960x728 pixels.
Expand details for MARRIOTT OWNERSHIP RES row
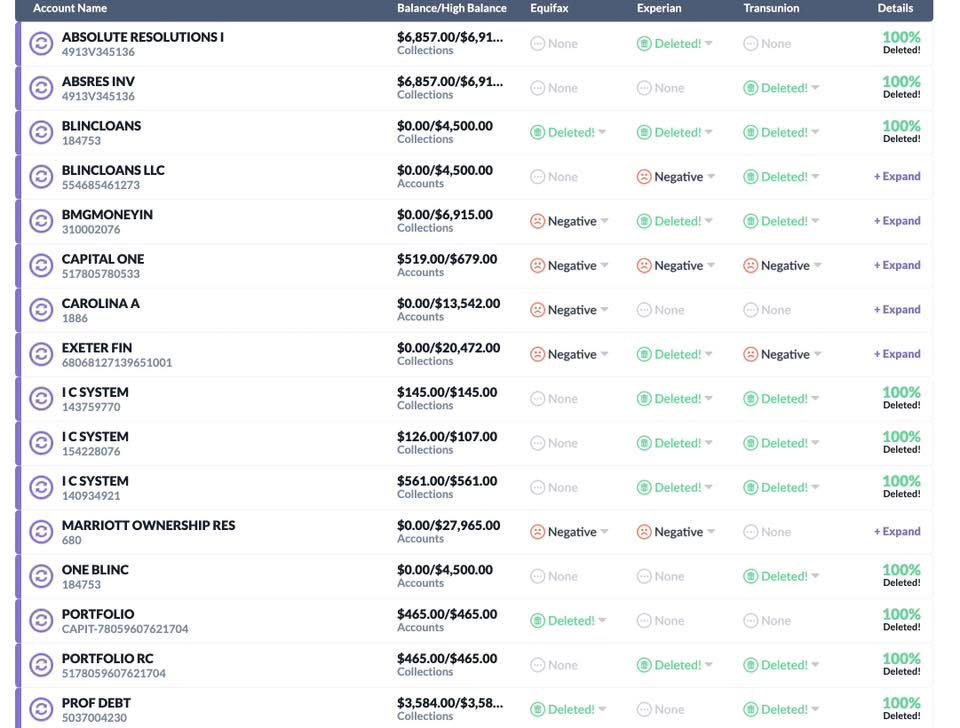(897, 532)
